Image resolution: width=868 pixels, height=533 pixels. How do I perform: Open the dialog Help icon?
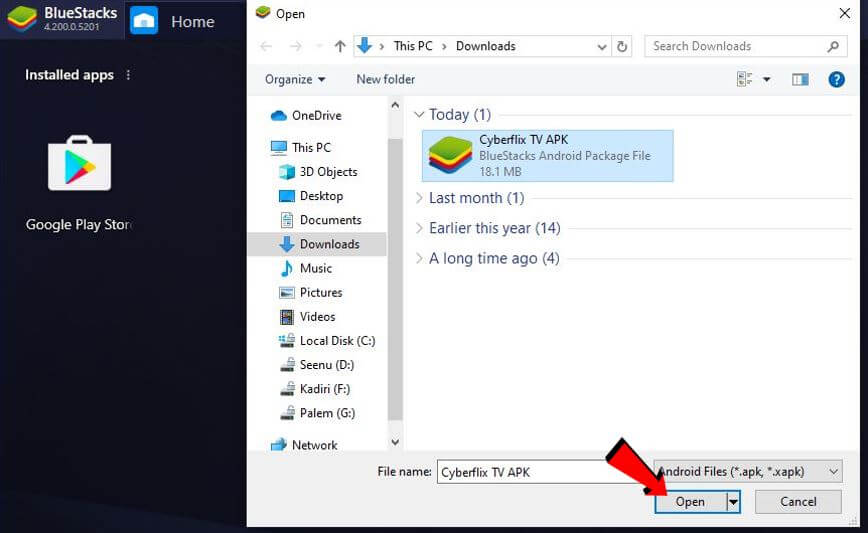coord(836,80)
